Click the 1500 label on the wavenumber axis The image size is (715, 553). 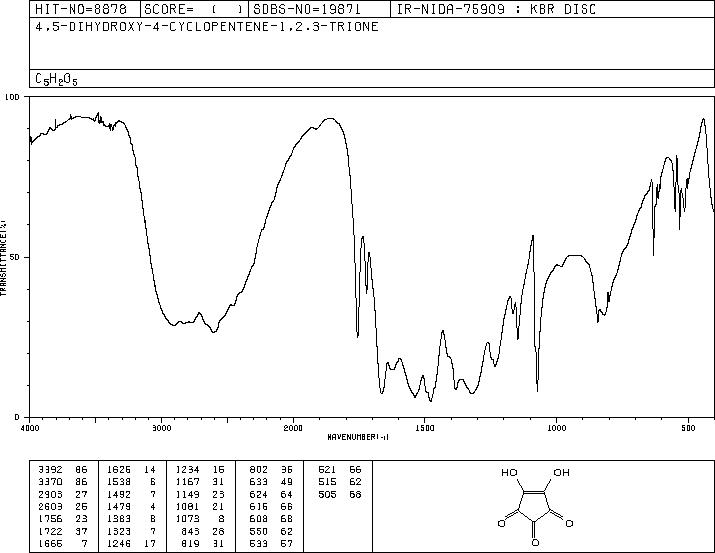click(x=425, y=428)
